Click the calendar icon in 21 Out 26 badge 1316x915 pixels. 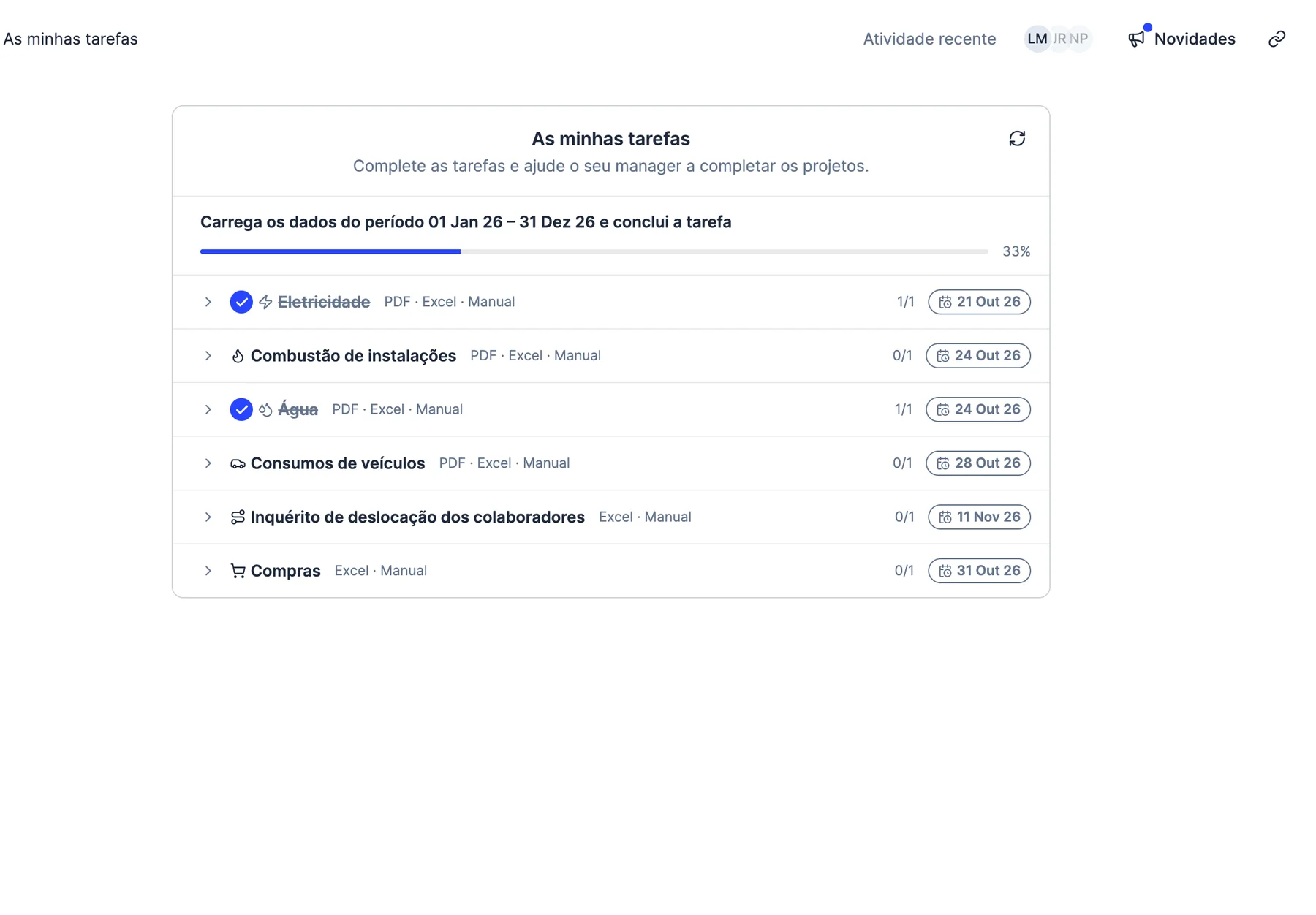tap(945, 302)
